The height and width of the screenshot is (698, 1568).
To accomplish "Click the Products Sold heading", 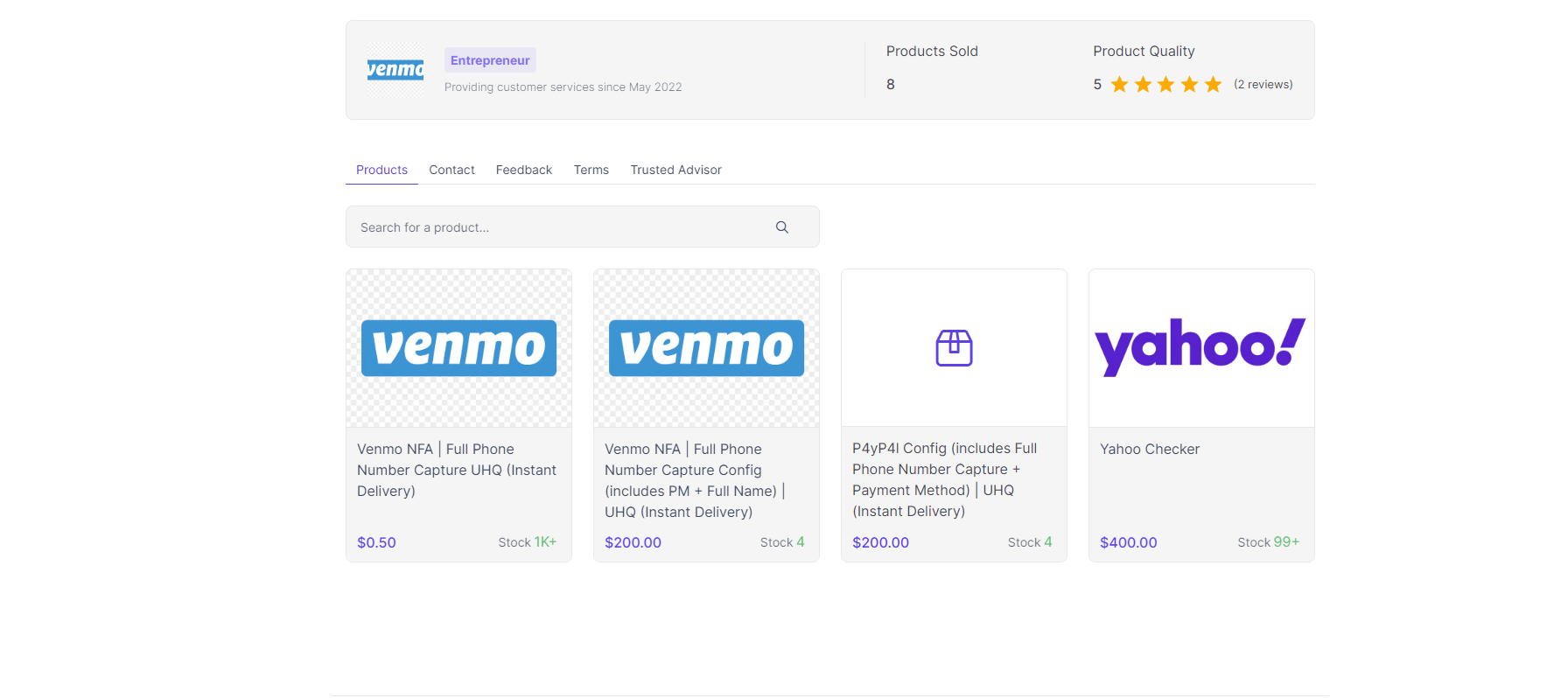I will click(932, 52).
